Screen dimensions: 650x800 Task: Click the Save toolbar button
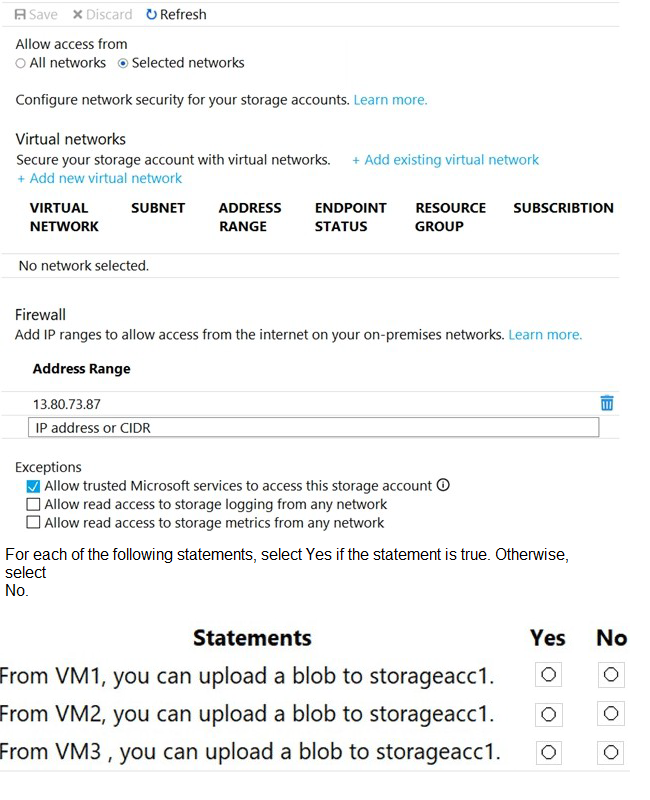[36, 15]
